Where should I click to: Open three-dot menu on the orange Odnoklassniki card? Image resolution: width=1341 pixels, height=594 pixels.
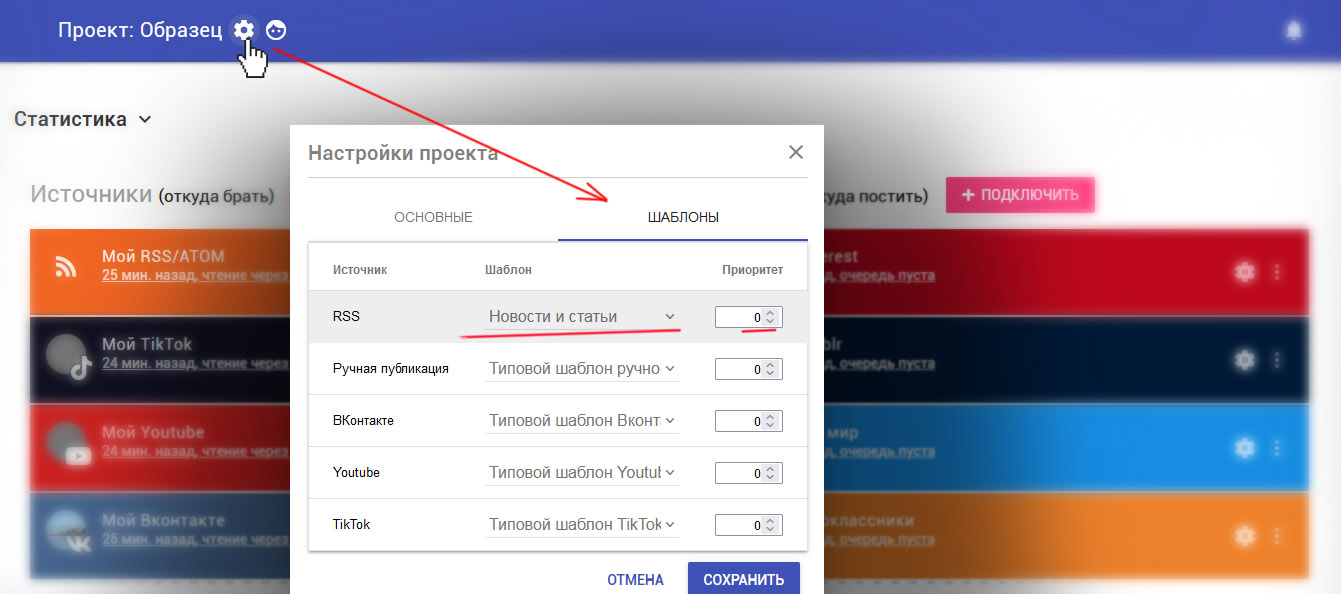click(1276, 535)
